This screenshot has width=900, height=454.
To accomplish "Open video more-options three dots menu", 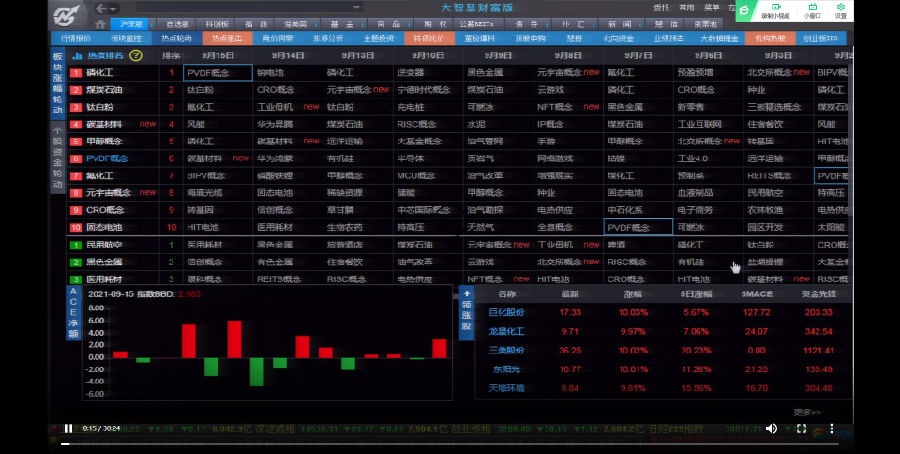I will 832,428.
